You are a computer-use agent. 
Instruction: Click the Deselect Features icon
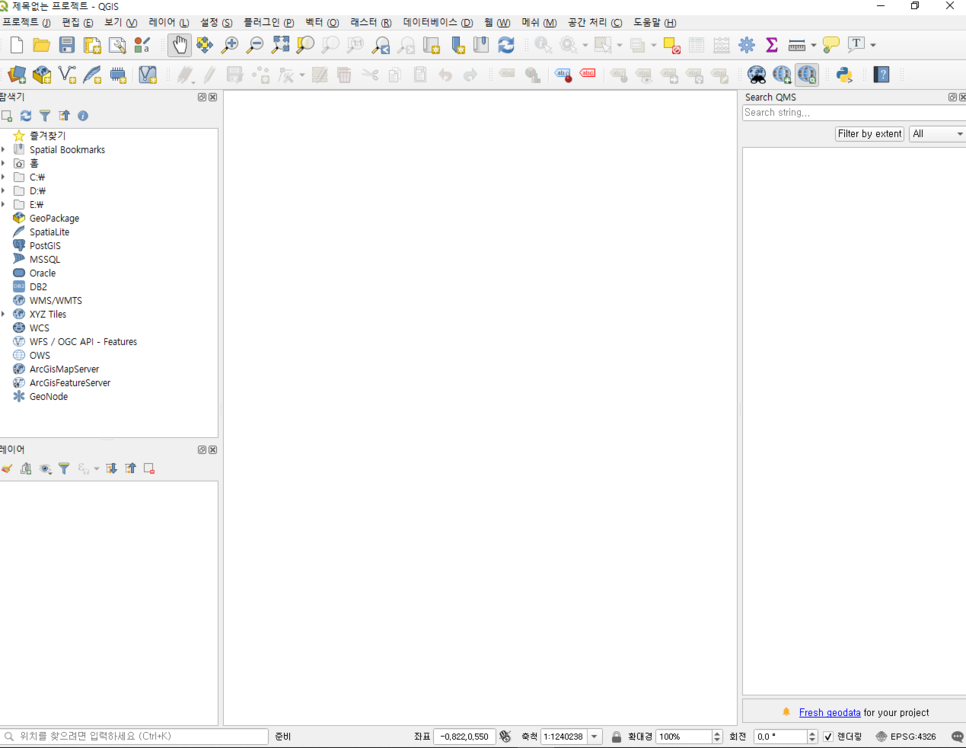672,45
